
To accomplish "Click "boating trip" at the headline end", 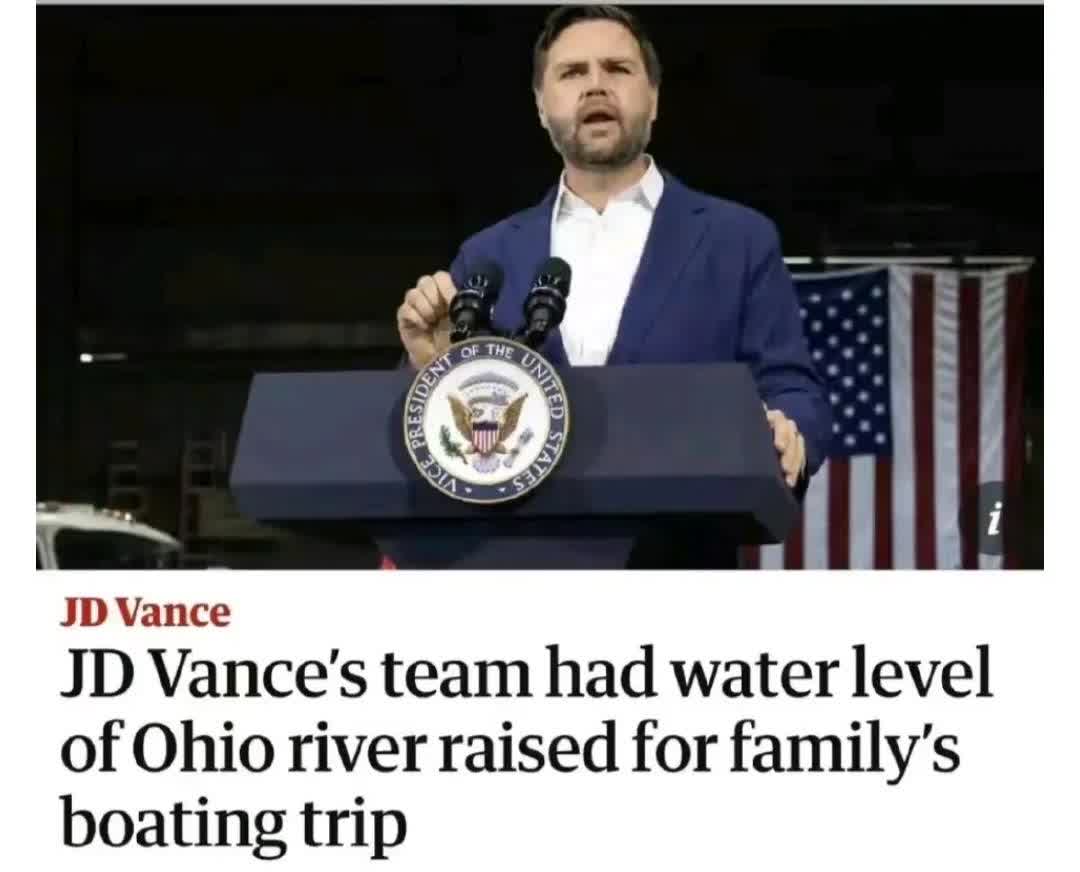I will [x=234, y=823].
